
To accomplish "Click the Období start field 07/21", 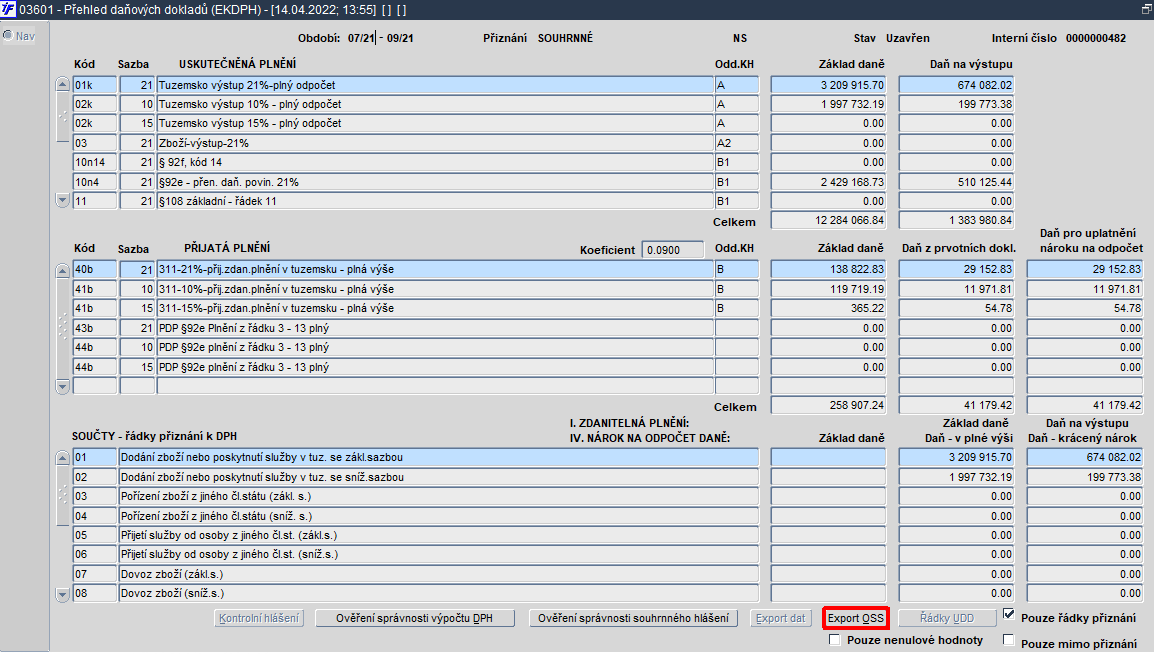I will tap(361, 38).
